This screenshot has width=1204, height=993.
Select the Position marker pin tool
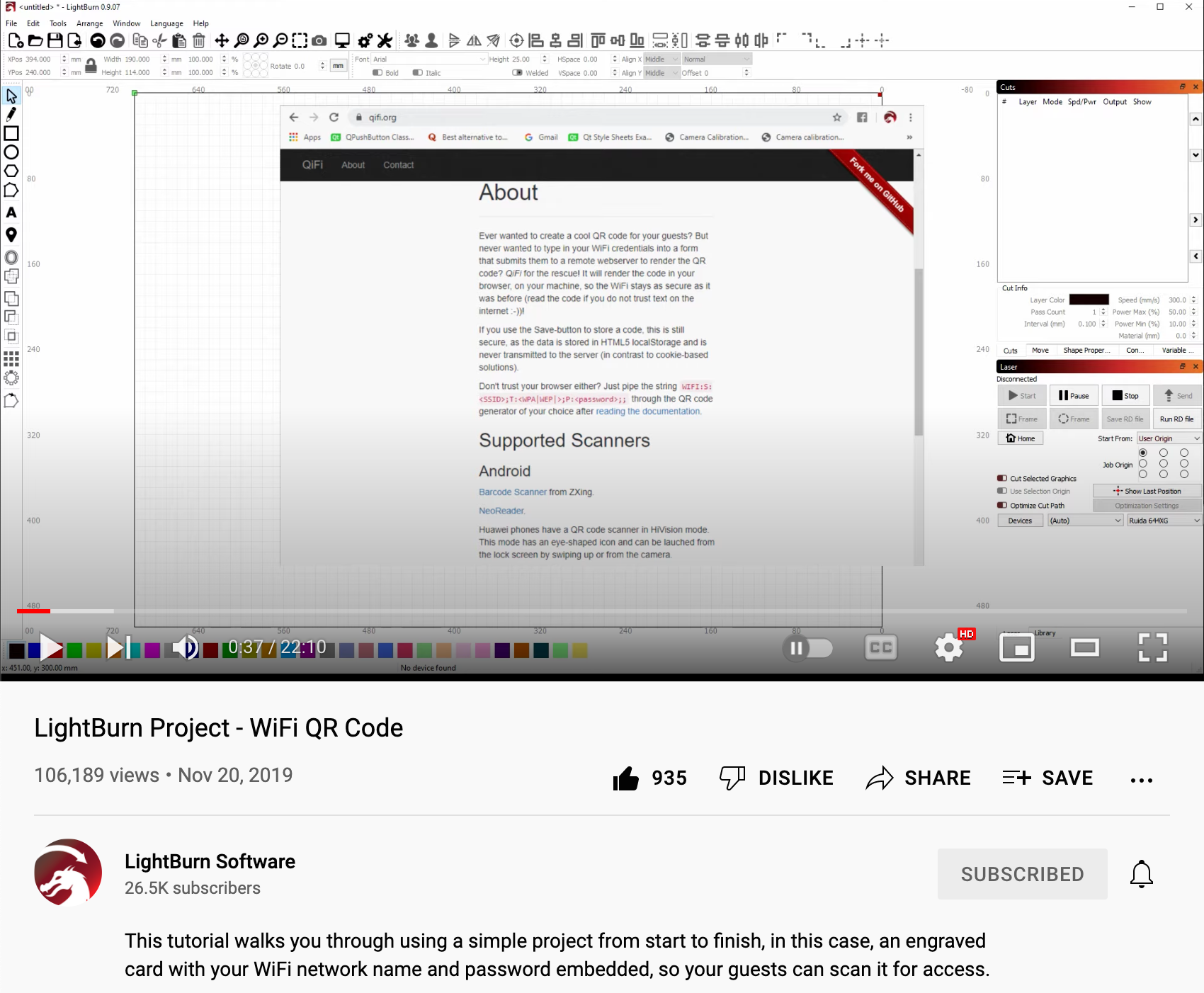point(11,234)
